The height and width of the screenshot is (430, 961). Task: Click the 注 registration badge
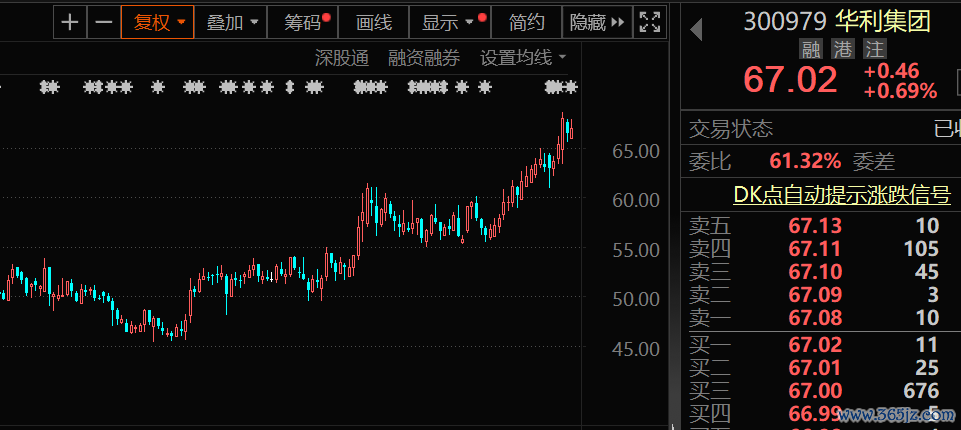coord(874,49)
